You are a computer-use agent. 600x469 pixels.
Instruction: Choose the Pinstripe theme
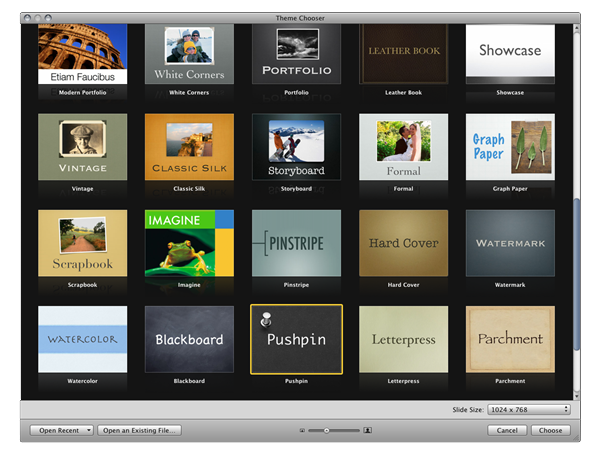(296, 243)
